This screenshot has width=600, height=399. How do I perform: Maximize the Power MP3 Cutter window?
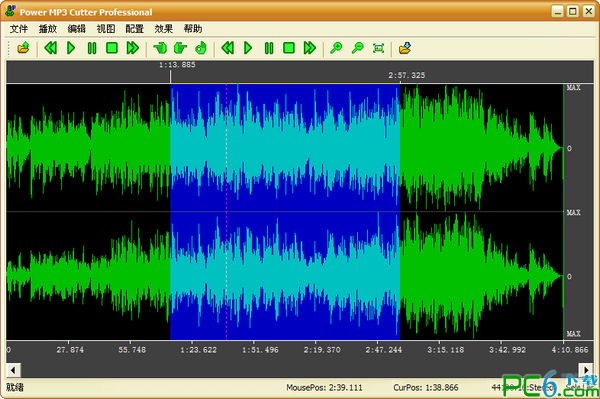[573, 11]
